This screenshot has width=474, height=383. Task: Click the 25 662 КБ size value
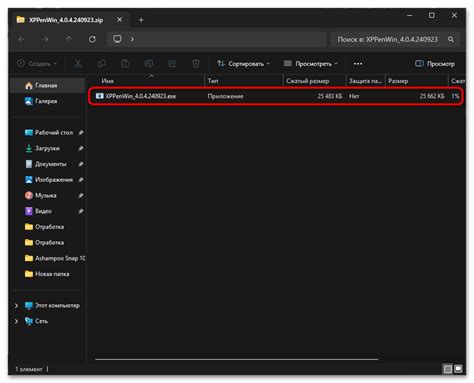tap(432, 96)
